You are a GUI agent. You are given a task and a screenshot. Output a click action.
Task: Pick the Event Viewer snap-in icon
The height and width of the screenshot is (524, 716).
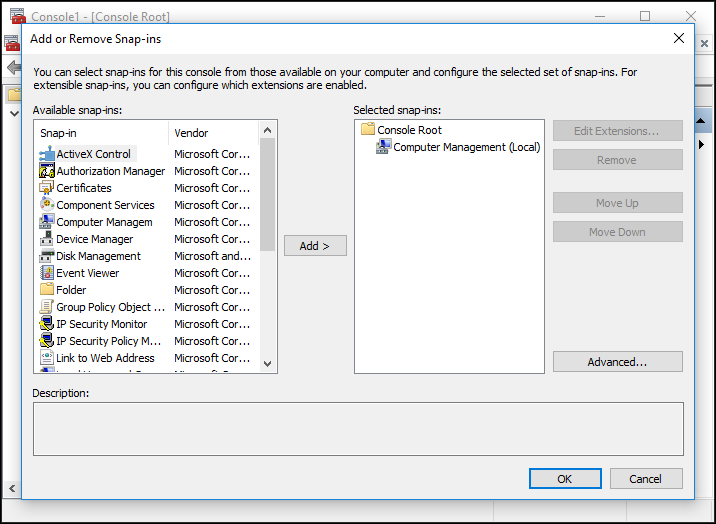(x=47, y=273)
